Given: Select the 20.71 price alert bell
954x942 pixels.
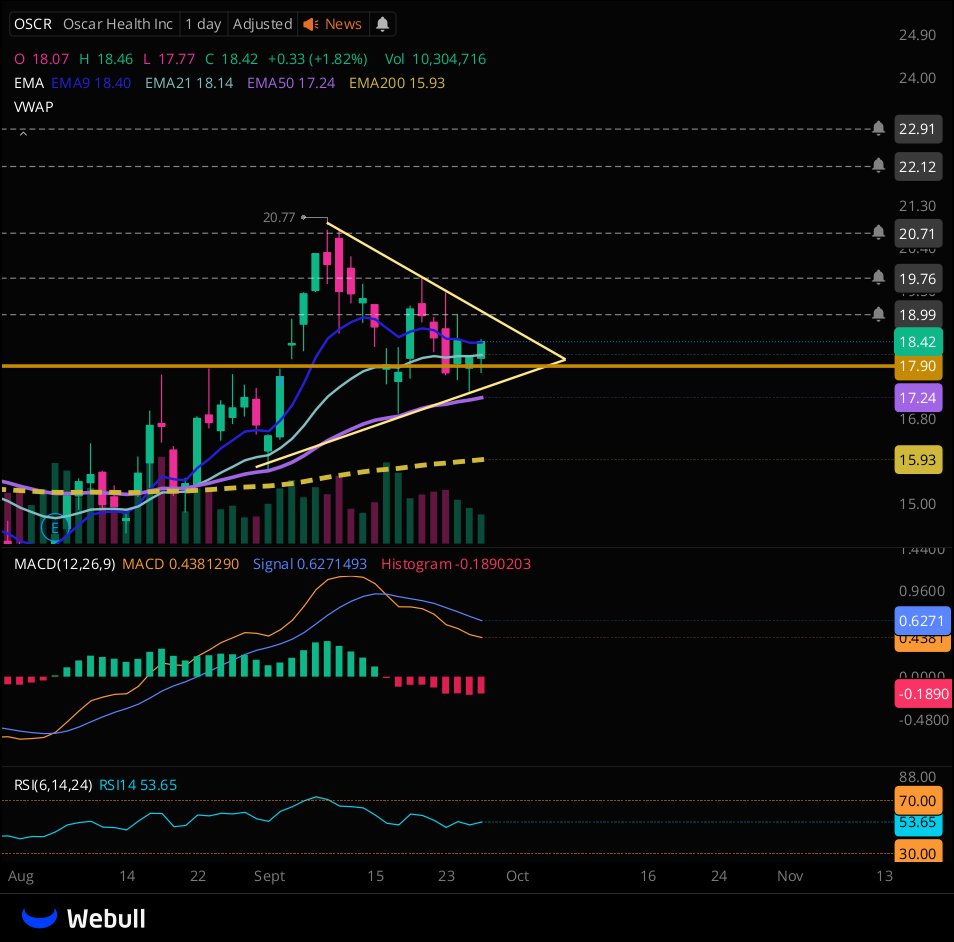Looking at the screenshot, I should pos(878,232).
